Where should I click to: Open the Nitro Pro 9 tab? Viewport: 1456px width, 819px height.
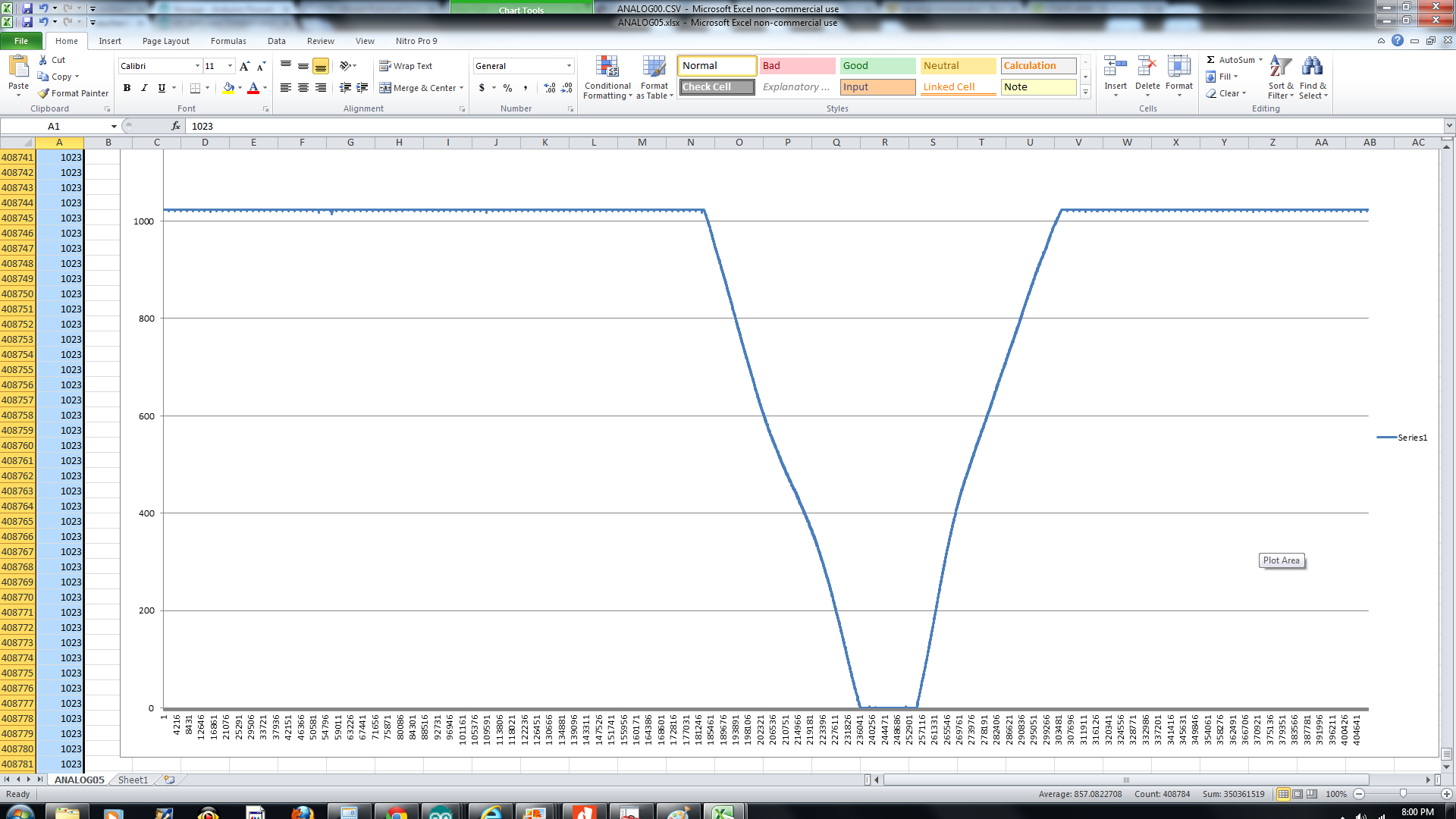pos(416,41)
